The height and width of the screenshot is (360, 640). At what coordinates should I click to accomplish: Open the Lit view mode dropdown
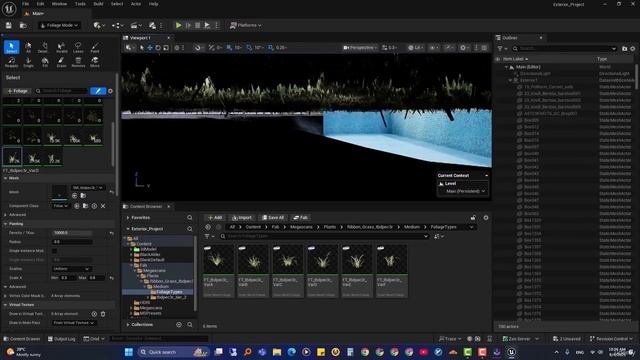tap(415, 48)
